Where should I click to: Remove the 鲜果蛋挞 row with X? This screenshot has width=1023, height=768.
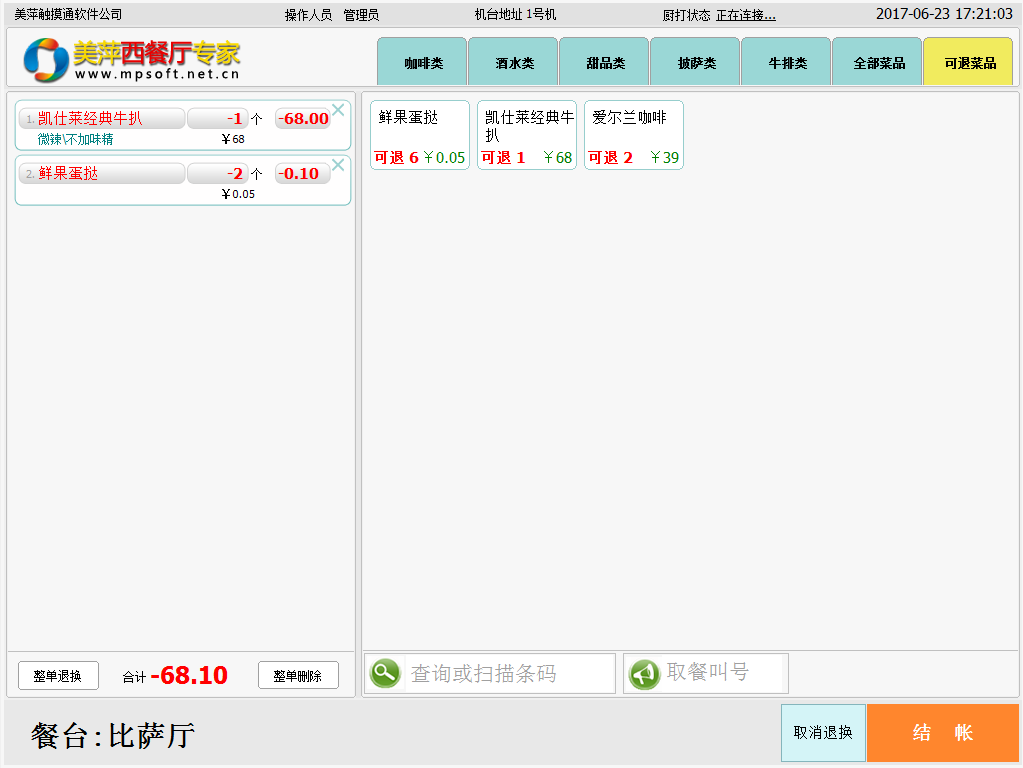click(338, 165)
